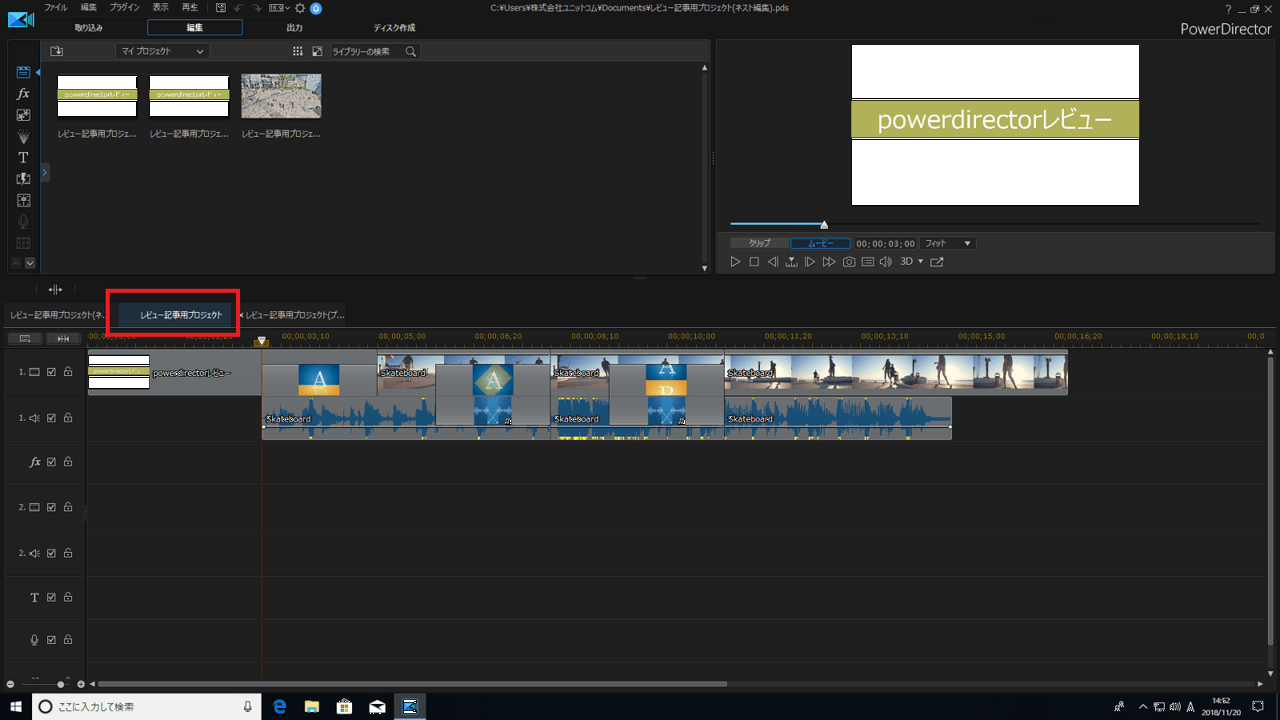The width and height of the screenshot is (1280, 720).
Task: Toggle voice track enable checkbox
Action: point(51,640)
